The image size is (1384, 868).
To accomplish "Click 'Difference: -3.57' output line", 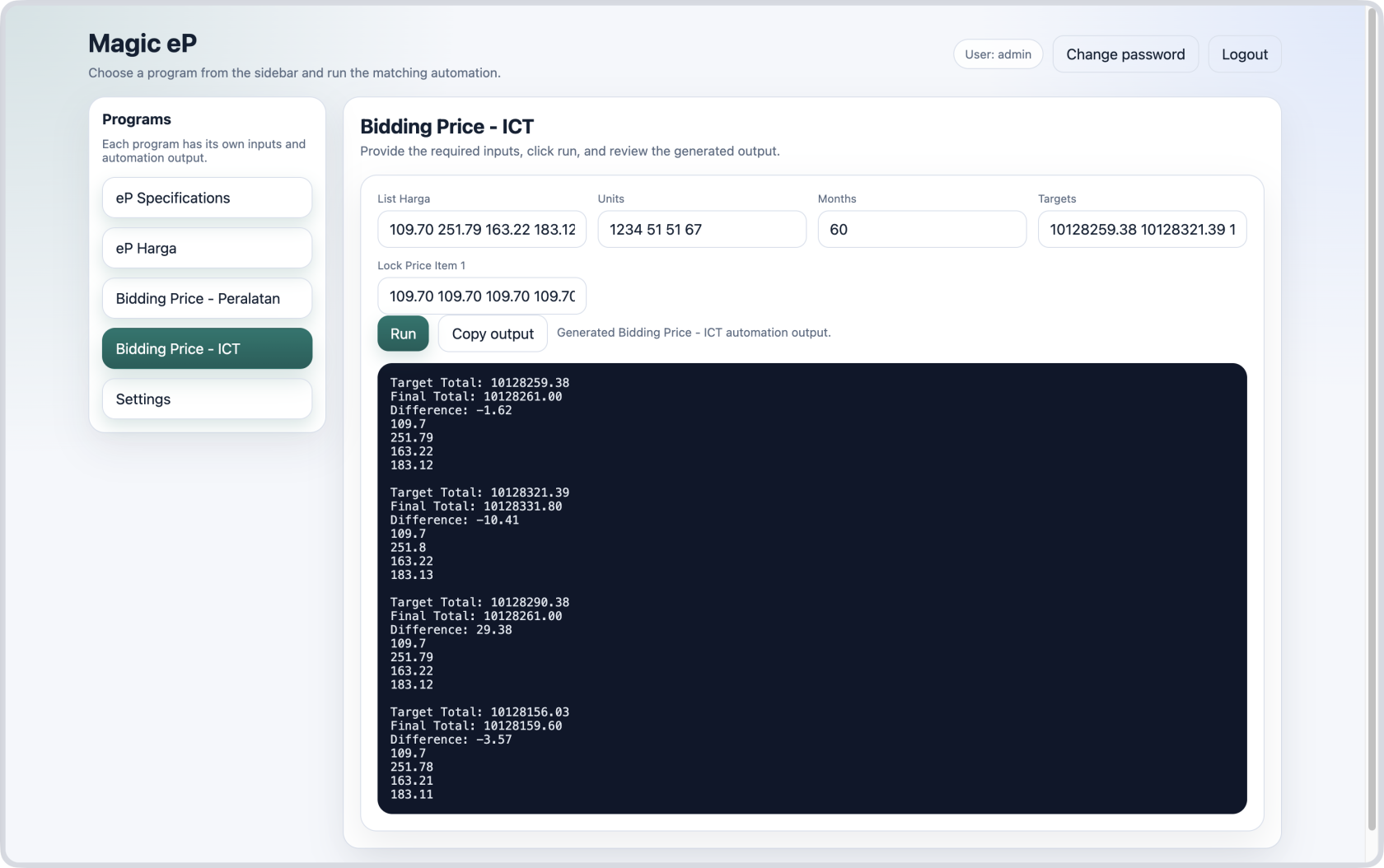I will [451, 740].
